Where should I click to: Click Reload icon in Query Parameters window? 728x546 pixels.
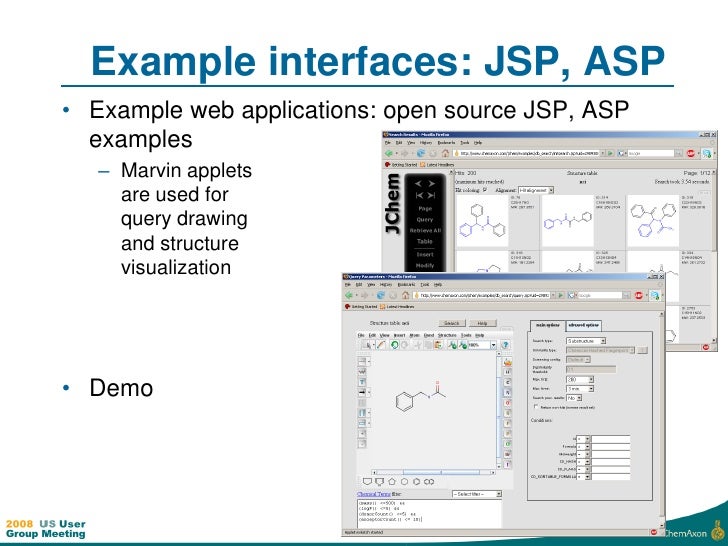pyautogui.click(x=381, y=295)
